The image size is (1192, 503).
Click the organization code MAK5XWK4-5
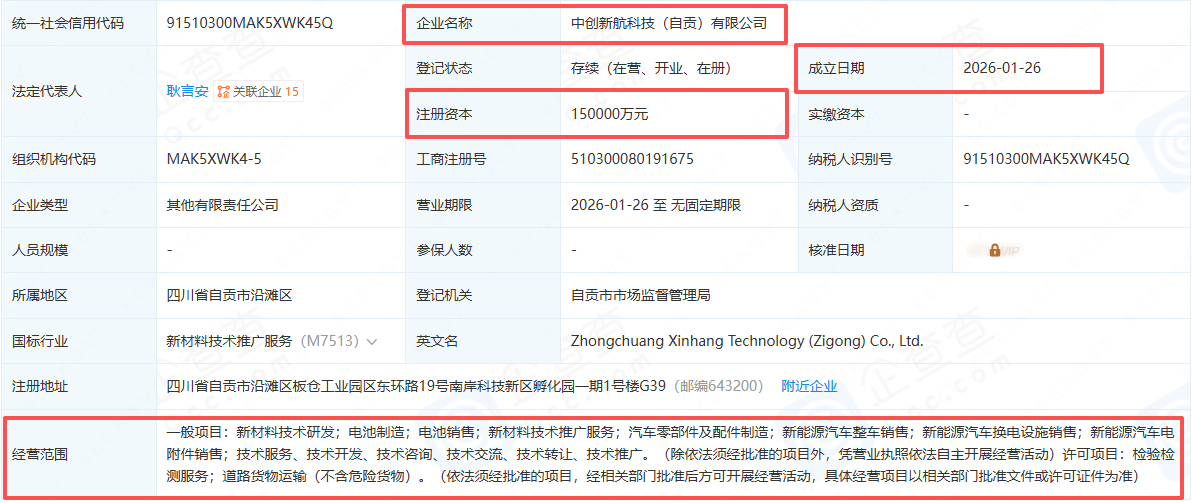click(214, 159)
